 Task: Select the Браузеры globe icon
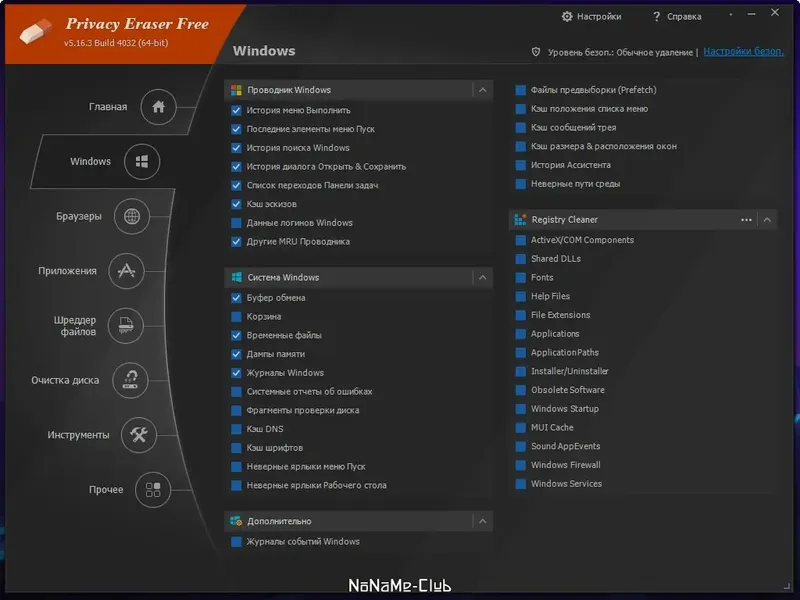pos(132,216)
